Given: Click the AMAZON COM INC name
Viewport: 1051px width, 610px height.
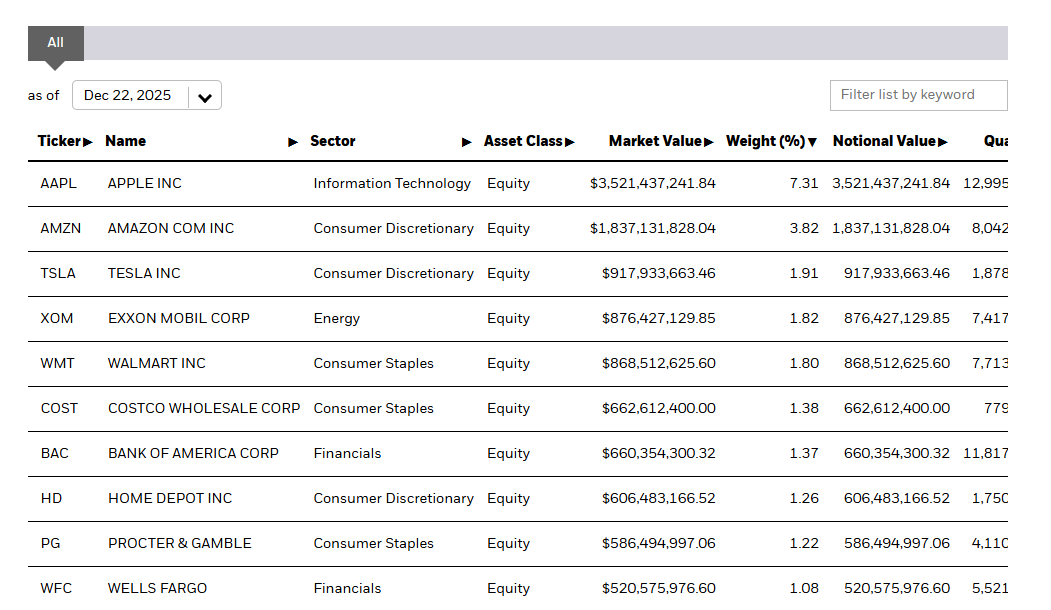Looking at the screenshot, I should [x=171, y=228].
